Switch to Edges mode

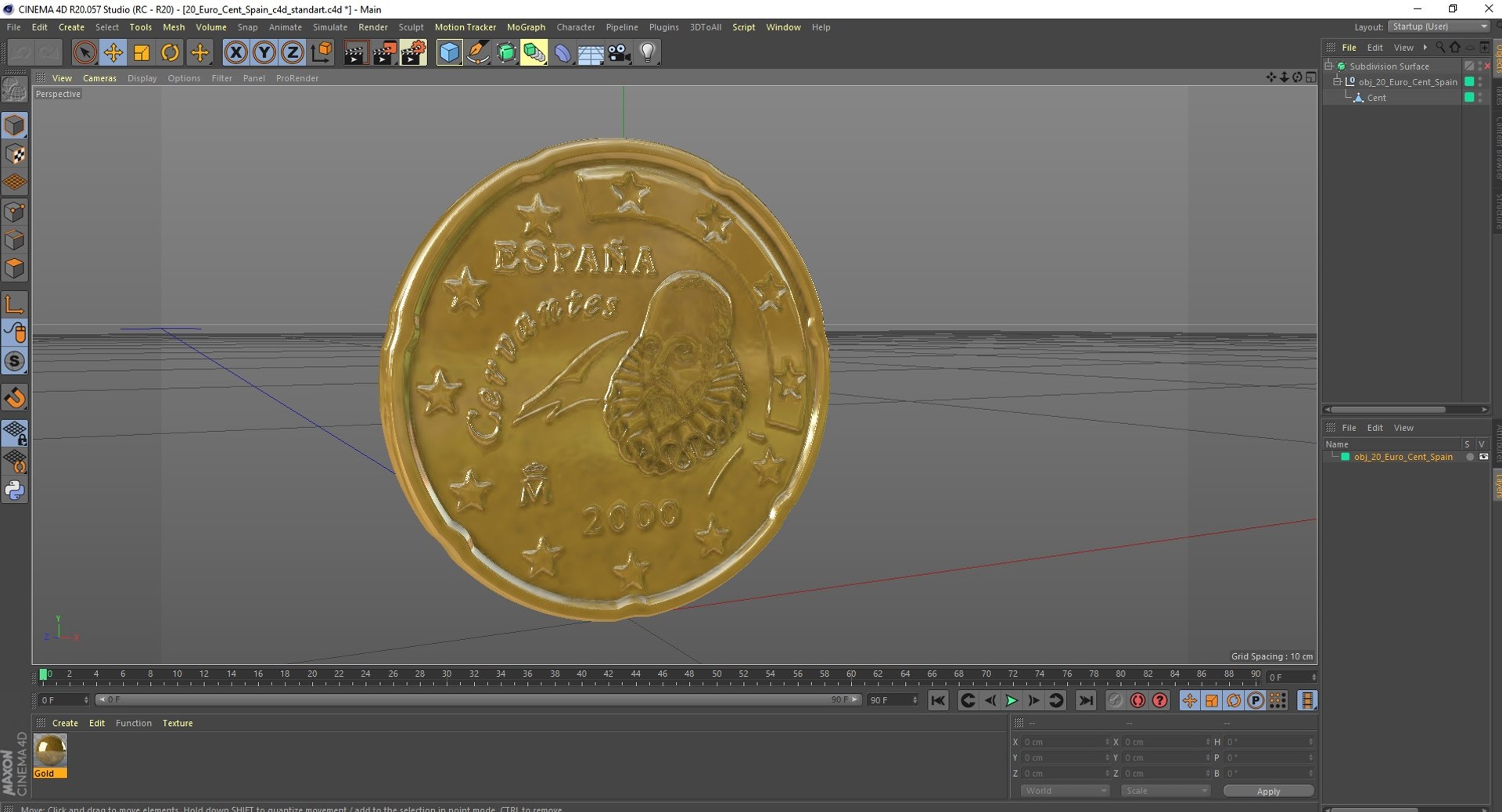pos(15,240)
